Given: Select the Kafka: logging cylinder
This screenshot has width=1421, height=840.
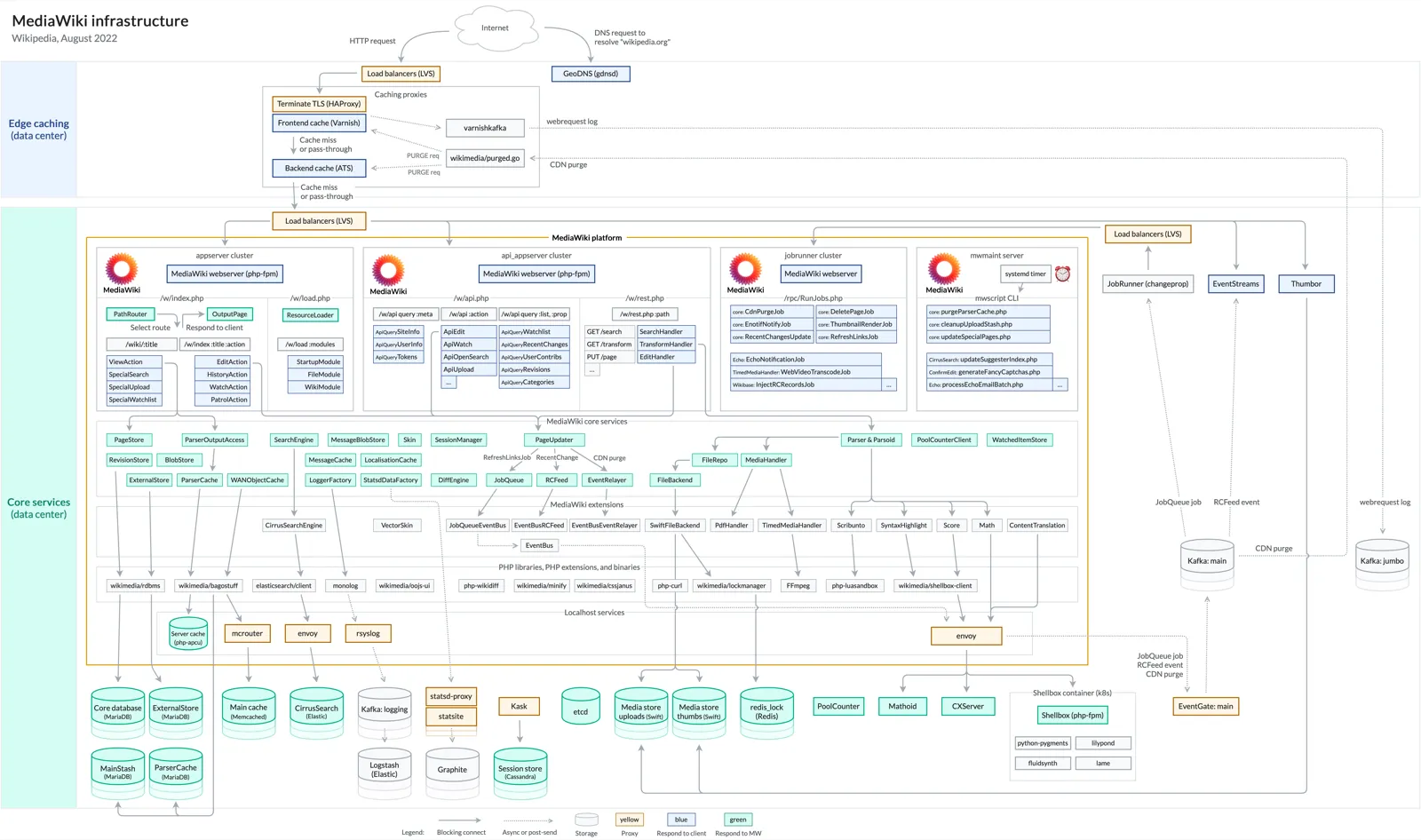Looking at the screenshot, I should click(385, 711).
